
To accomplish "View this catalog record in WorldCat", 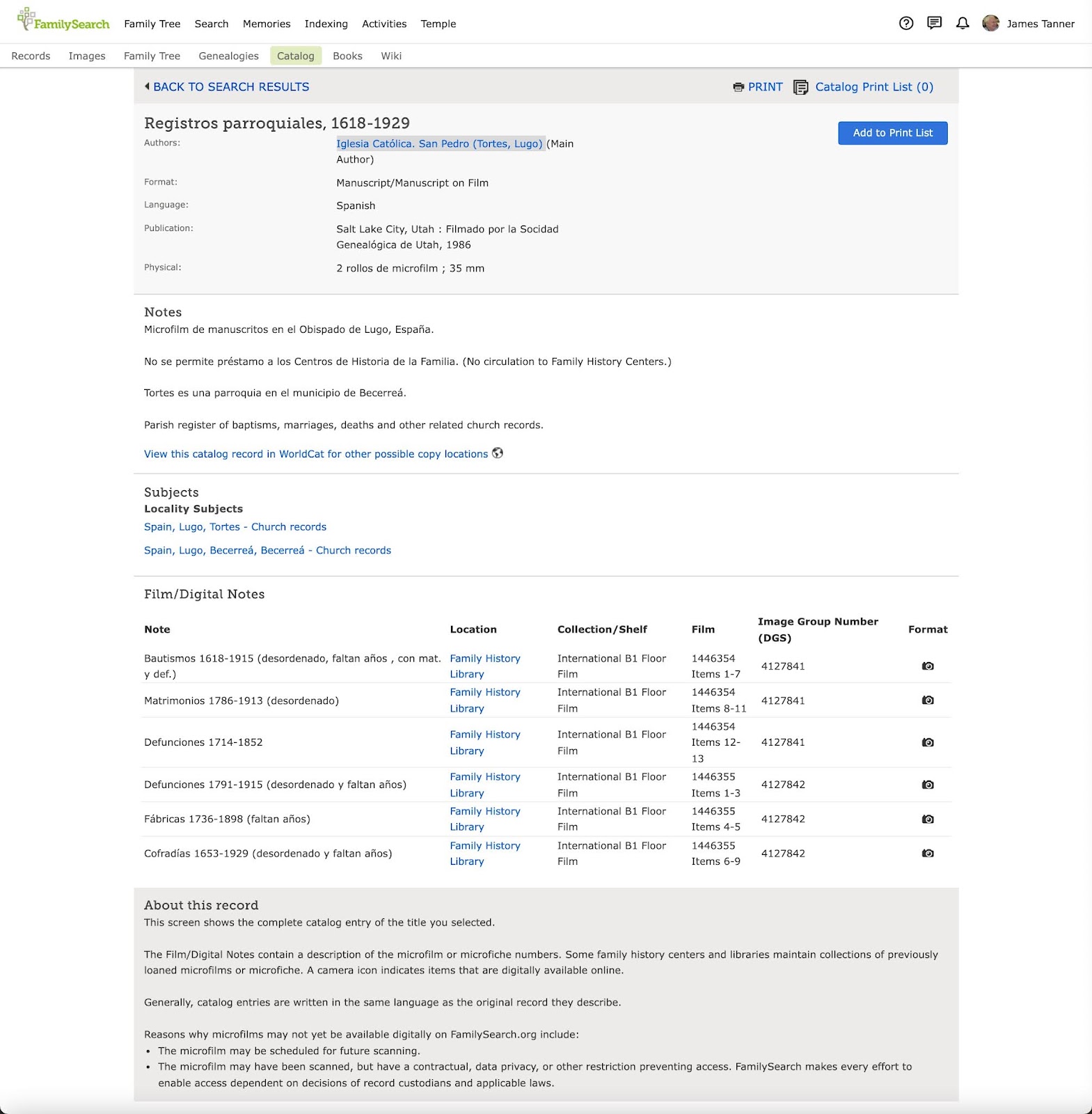I will [x=316, y=454].
